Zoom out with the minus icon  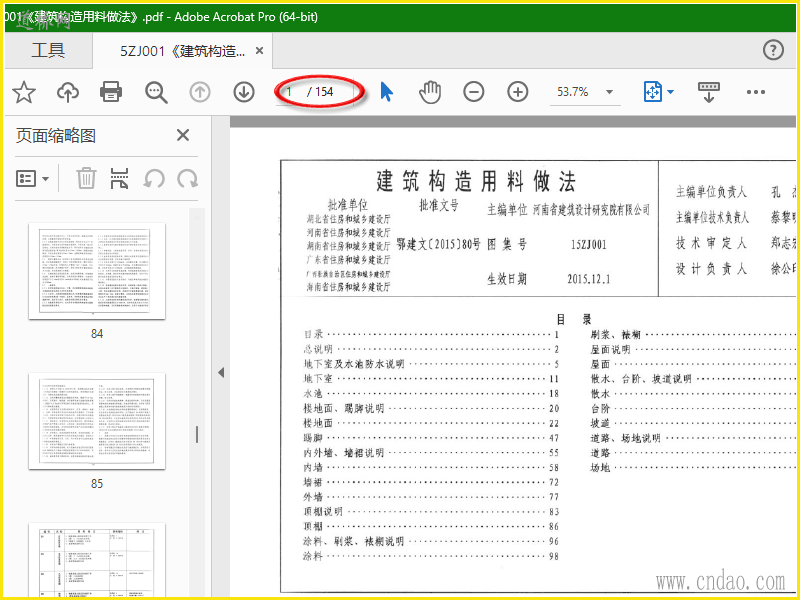click(473, 92)
